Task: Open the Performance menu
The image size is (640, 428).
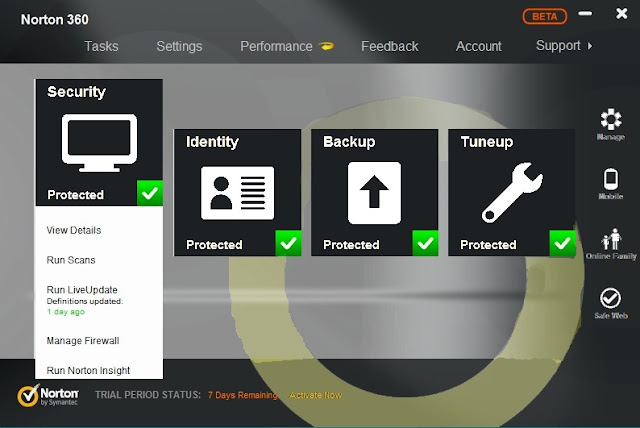Action: pyautogui.click(x=276, y=46)
